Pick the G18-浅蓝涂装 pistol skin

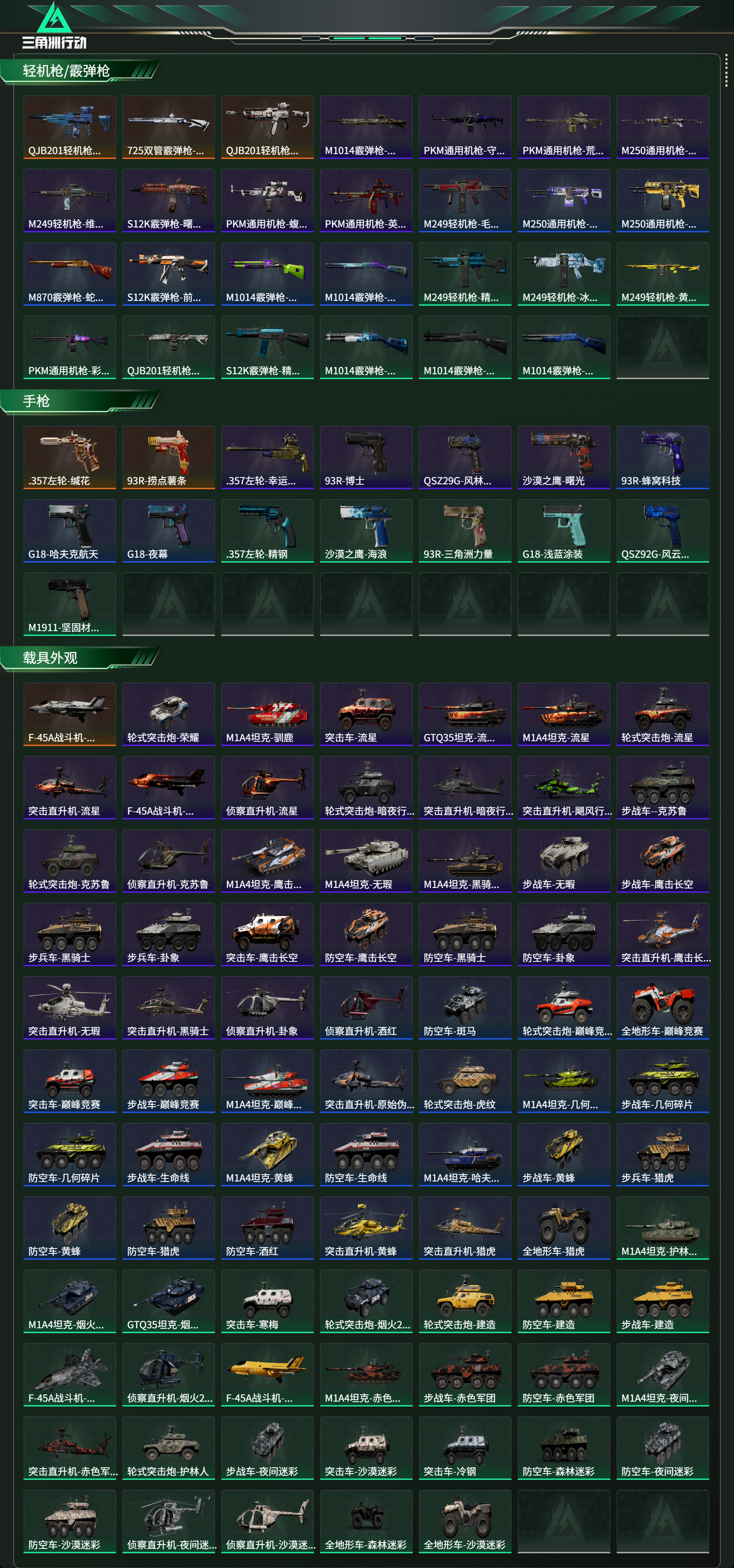click(x=564, y=531)
